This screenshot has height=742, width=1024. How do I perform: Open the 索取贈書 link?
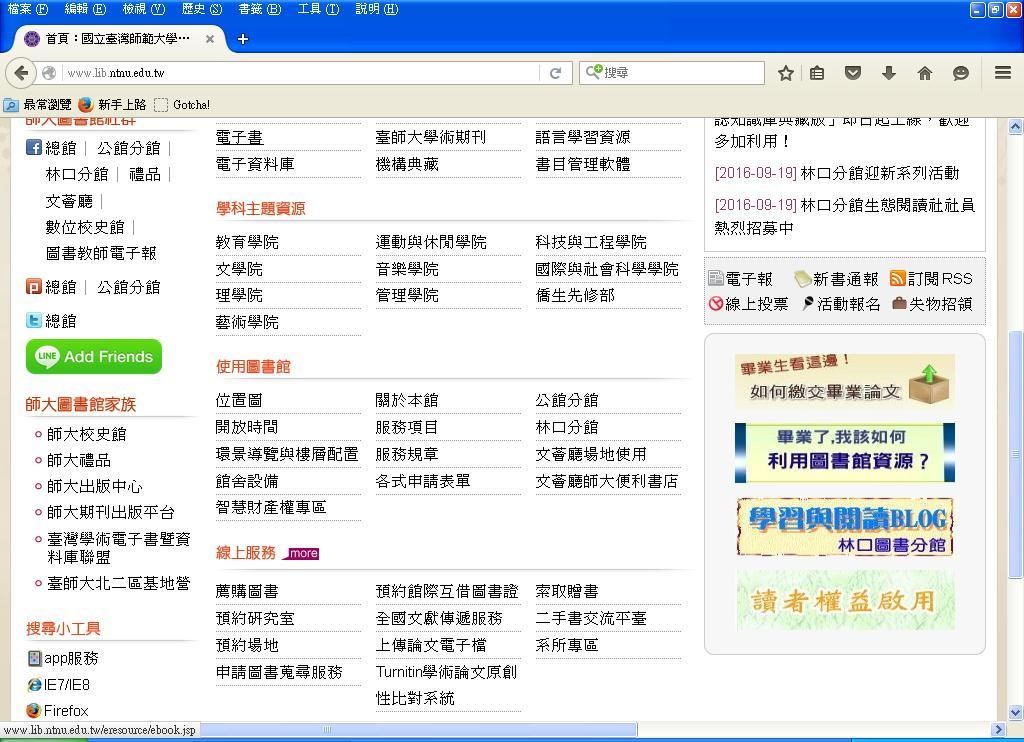[567, 591]
